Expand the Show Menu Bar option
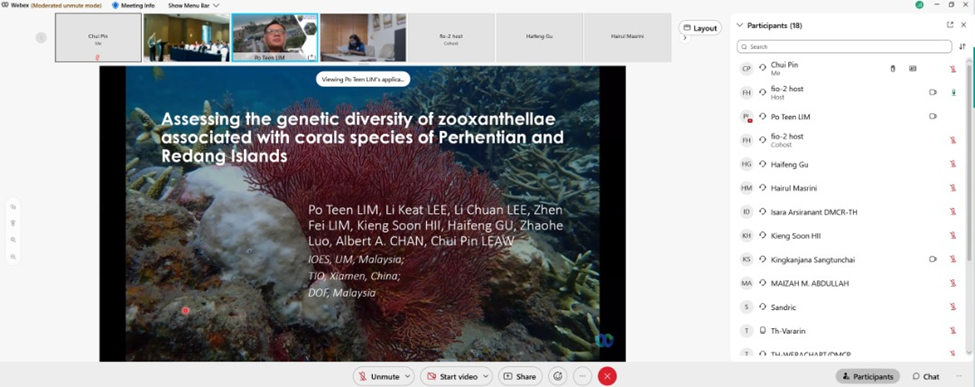975x387 pixels. click(x=193, y=5)
